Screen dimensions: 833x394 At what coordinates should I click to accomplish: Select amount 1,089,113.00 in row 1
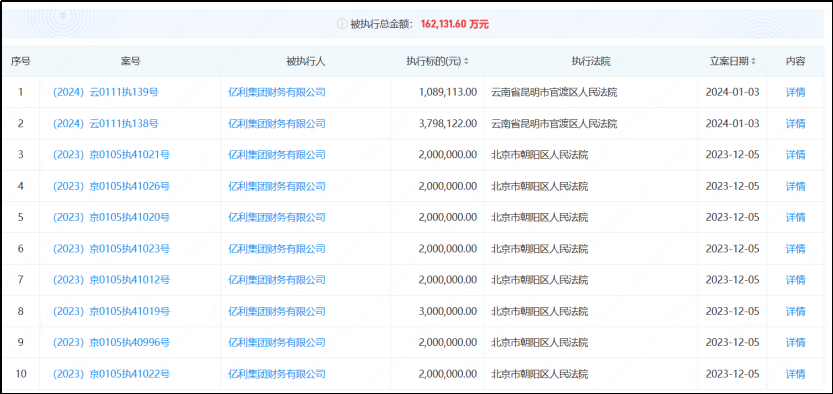(x=448, y=92)
